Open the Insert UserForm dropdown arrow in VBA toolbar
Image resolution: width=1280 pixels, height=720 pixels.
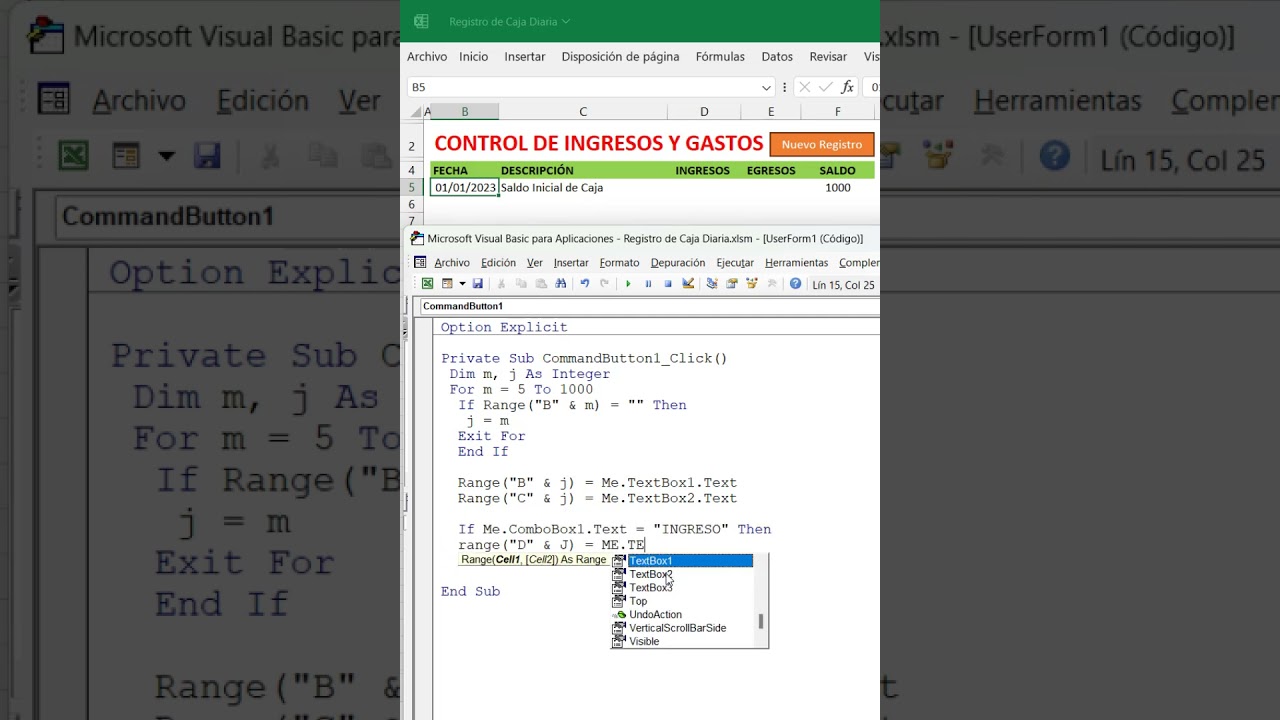point(462,284)
